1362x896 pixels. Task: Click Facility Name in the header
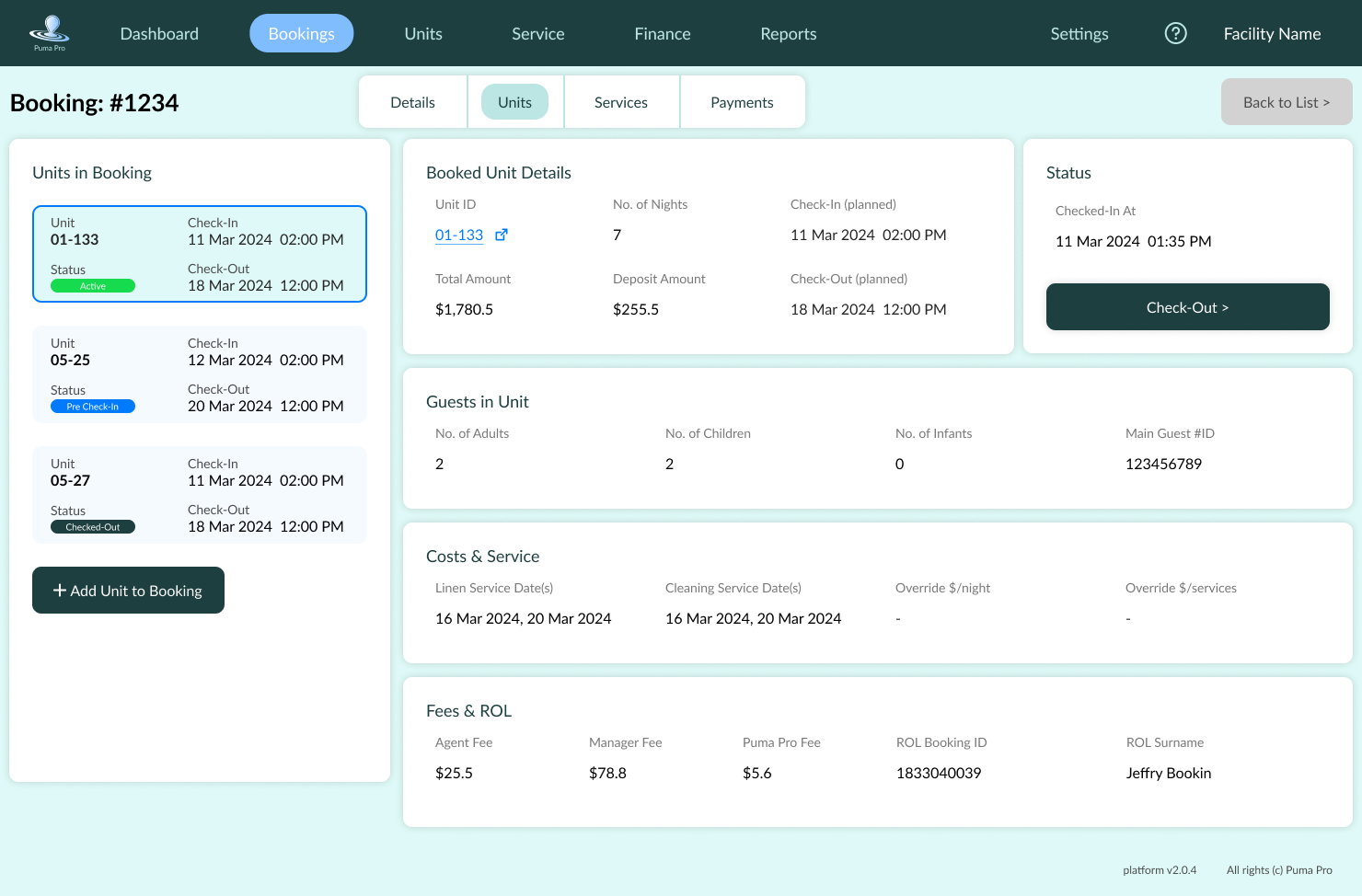(x=1272, y=34)
